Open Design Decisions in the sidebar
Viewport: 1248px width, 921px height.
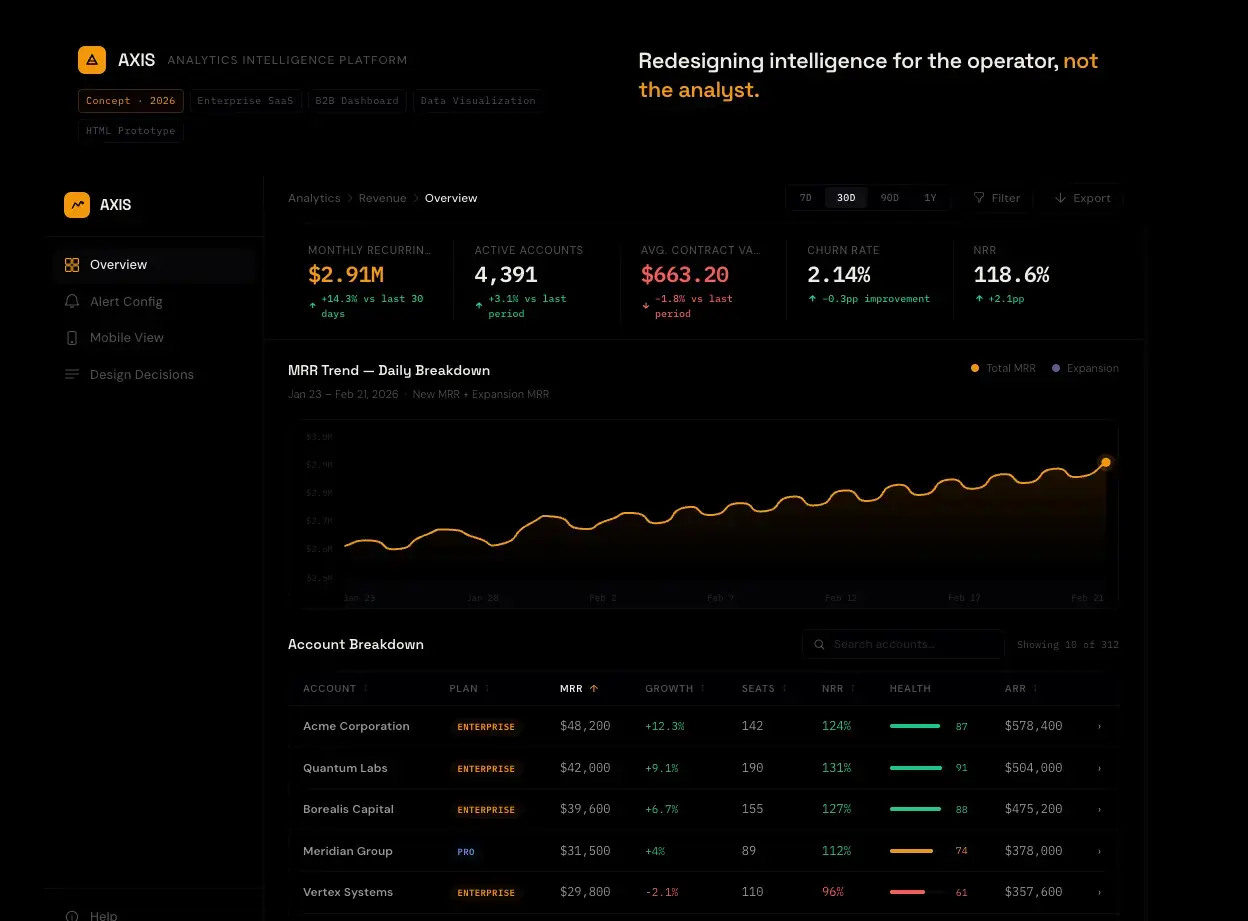(154, 374)
